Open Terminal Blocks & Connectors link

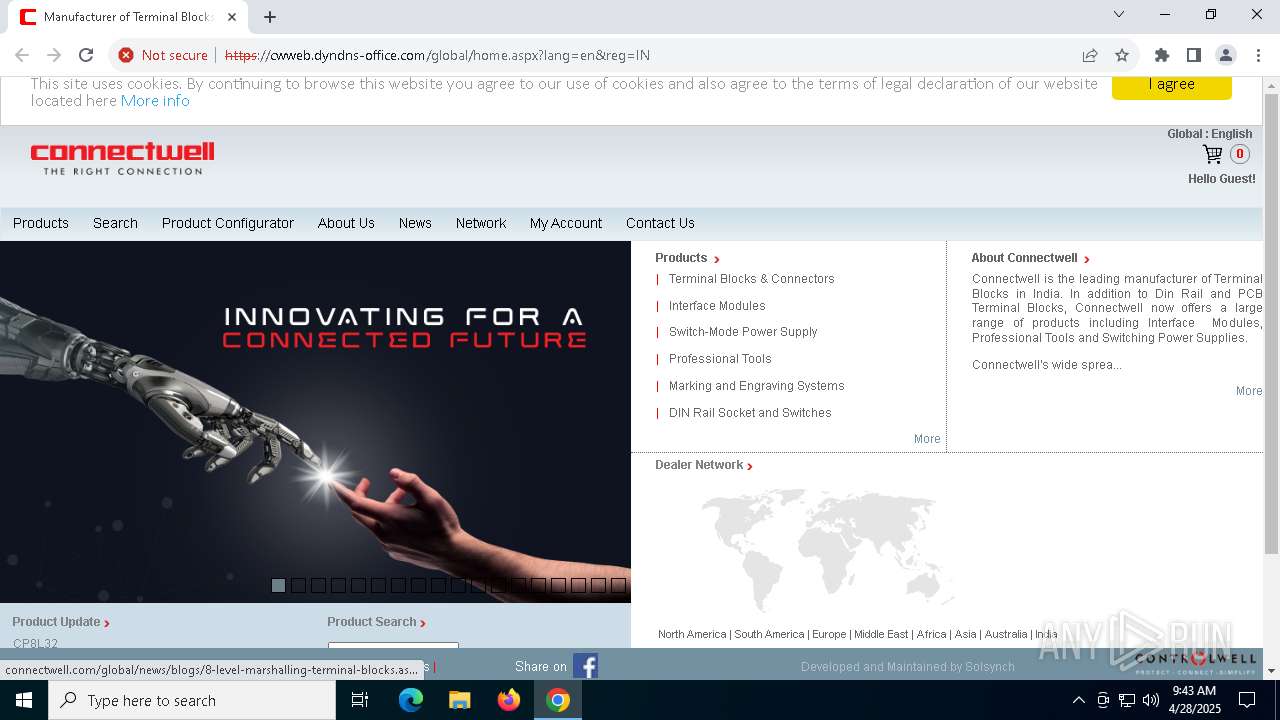pyautogui.click(x=752, y=279)
